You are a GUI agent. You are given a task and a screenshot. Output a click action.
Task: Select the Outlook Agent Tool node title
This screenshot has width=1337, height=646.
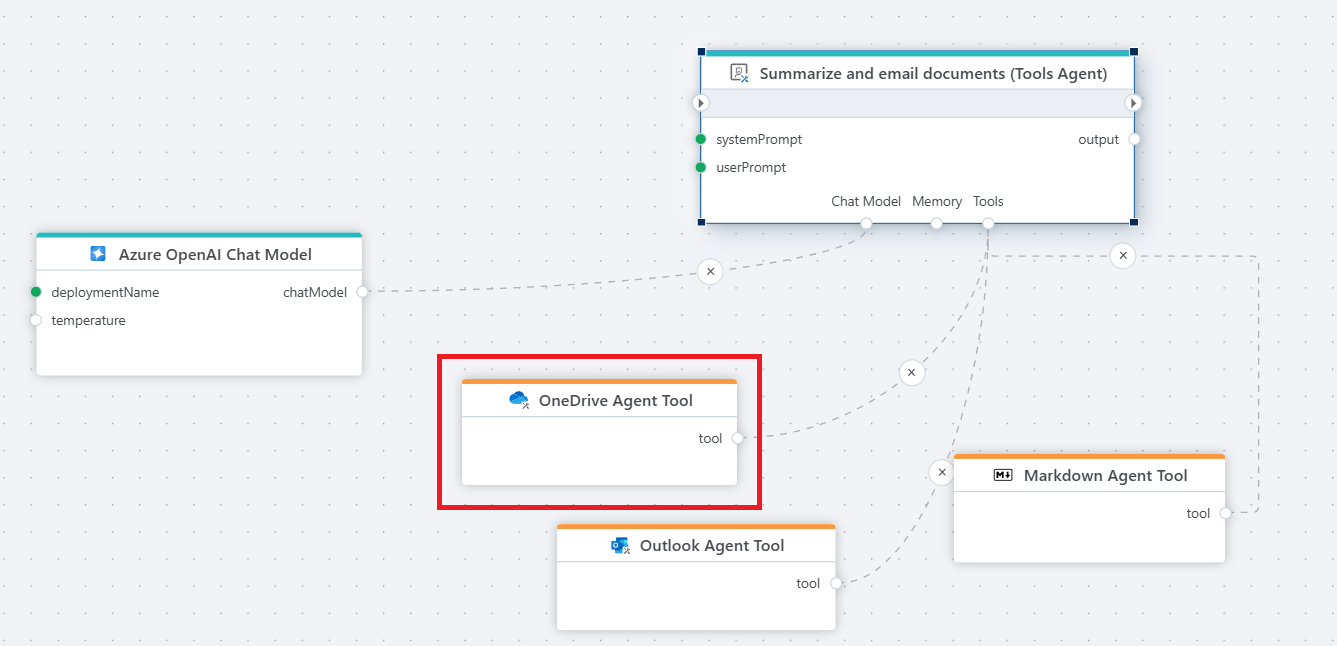point(711,546)
